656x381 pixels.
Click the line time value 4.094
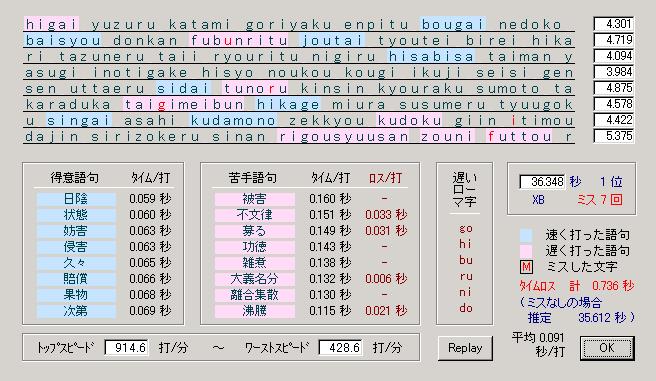point(613,56)
